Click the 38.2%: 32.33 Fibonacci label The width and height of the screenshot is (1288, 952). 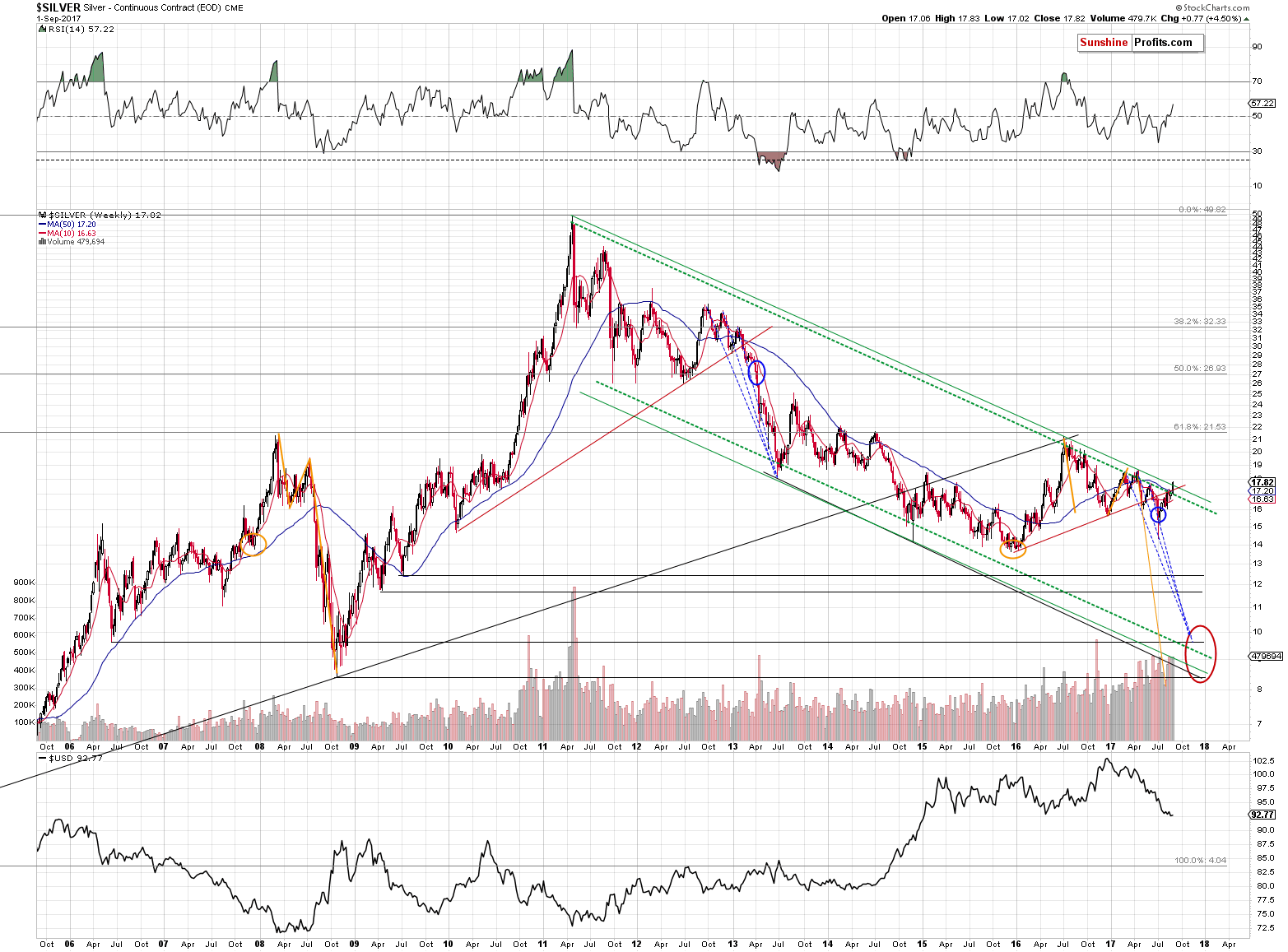click(1200, 322)
